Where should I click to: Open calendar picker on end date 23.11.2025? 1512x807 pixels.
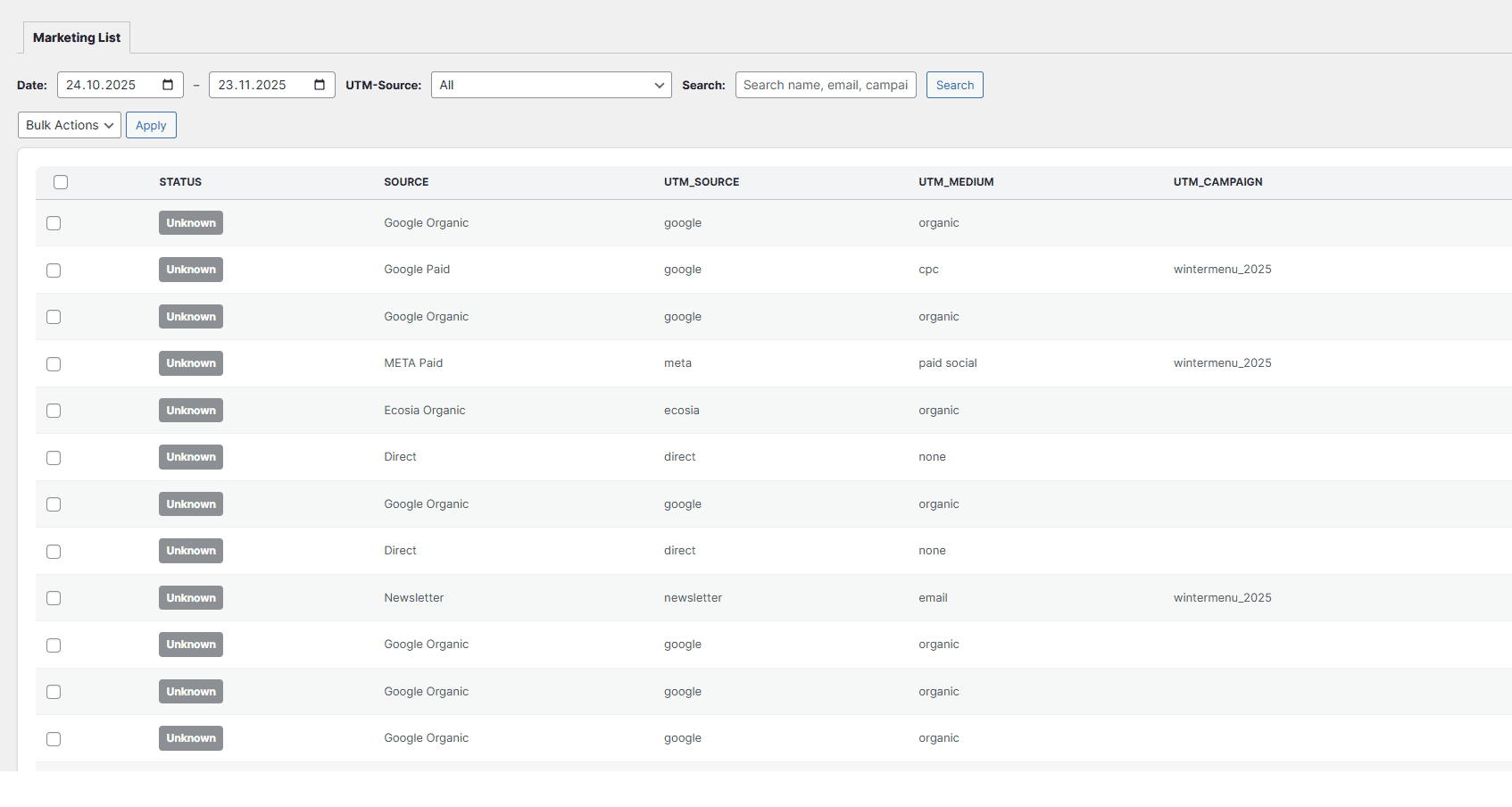[320, 85]
